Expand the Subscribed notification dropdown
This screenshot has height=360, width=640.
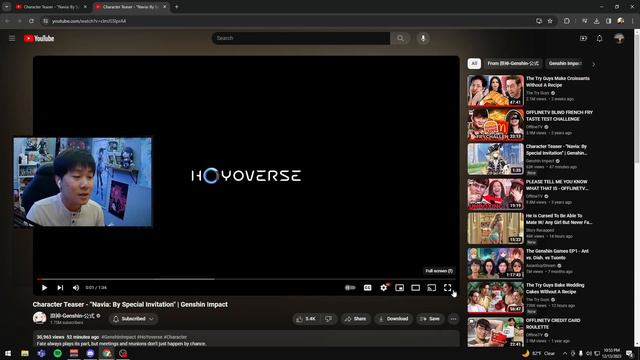click(133, 319)
